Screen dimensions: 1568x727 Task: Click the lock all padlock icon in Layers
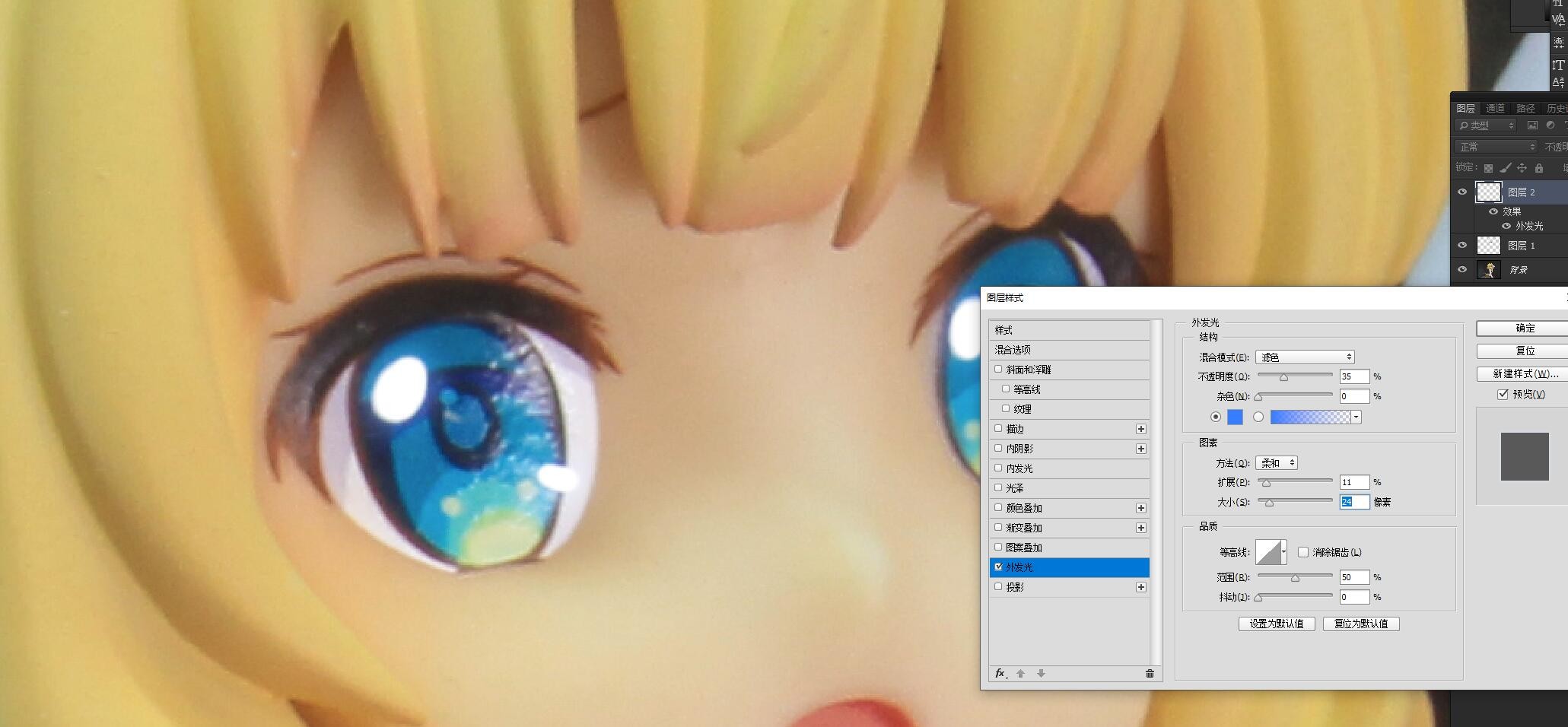1539,168
